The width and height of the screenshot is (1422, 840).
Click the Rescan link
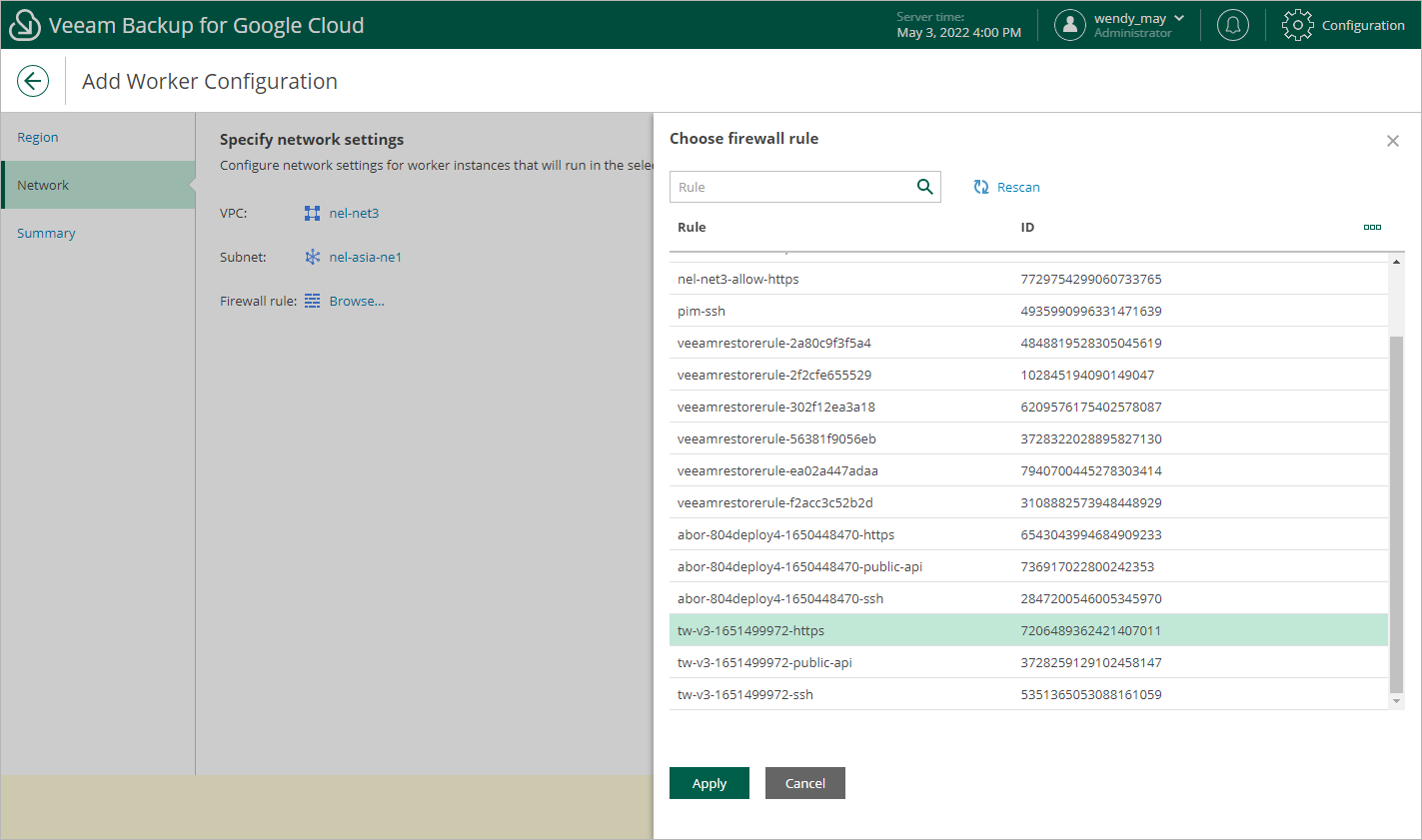click(1018, 187)
